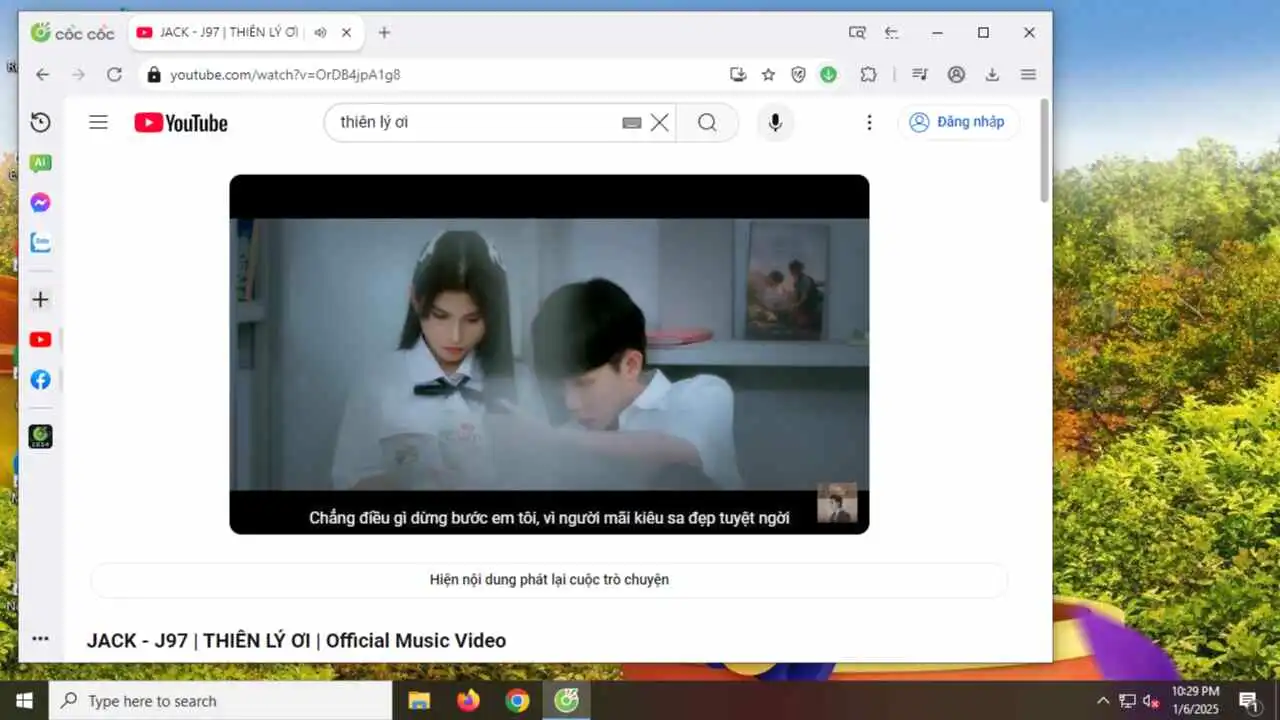
Task: Open the history icon in the Cốc Cốc sidebar
Action: tap(40, 122)
